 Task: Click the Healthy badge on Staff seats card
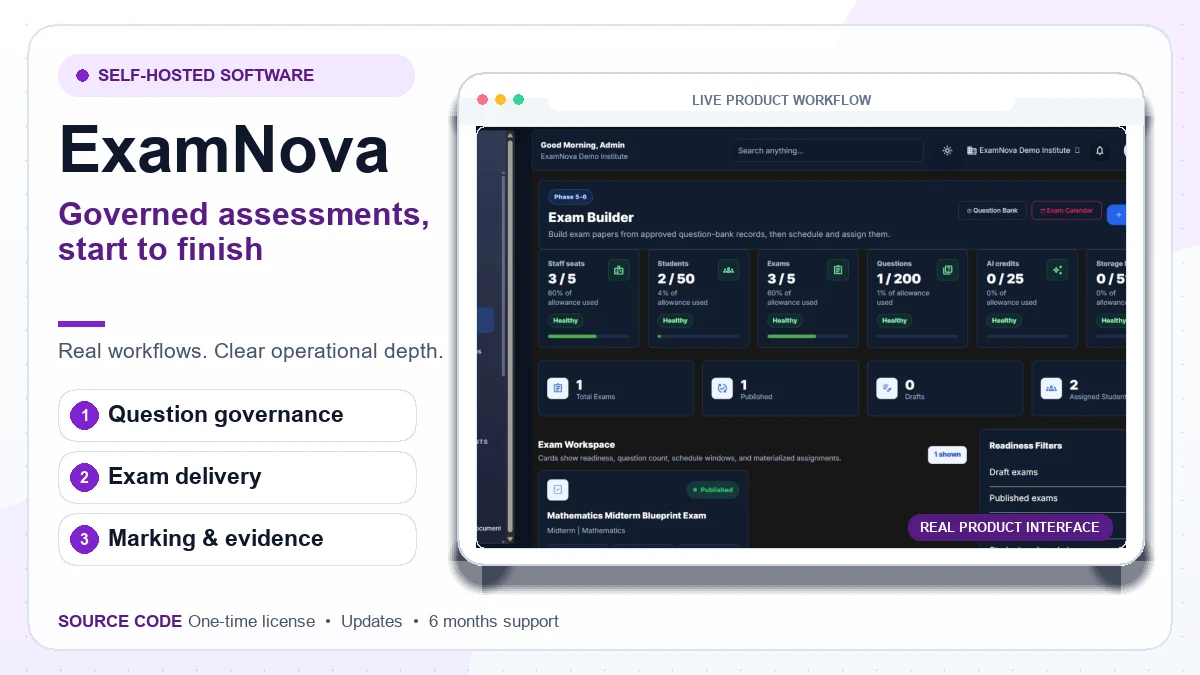tap(566, 321)
